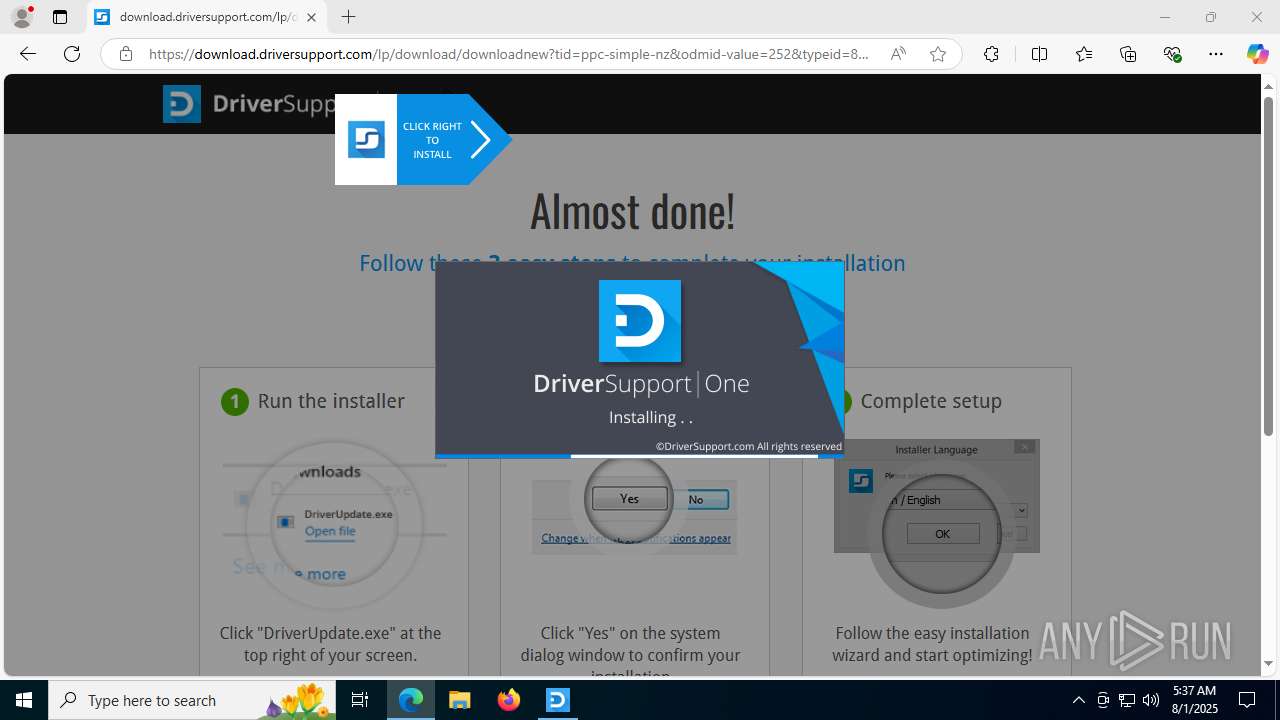
Task: Open the Copilot sidebar
Action: (1257, 54)
